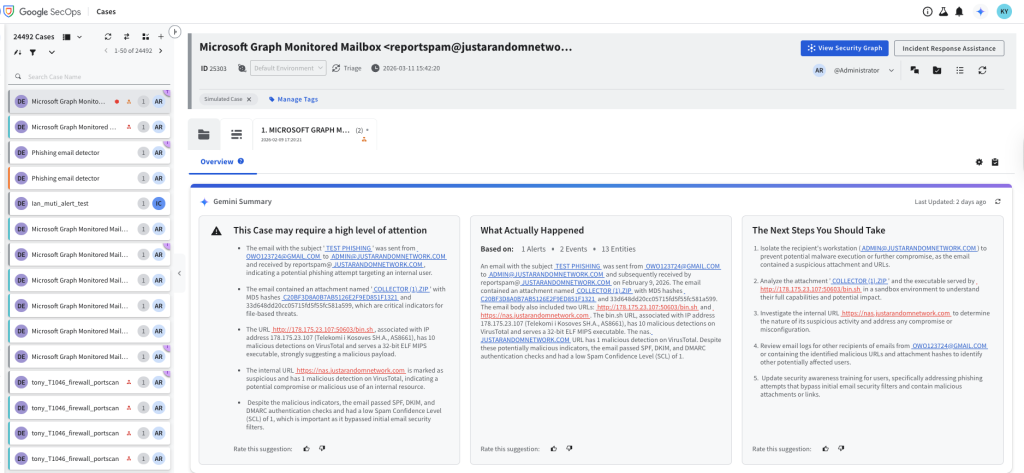Open the list icon in the case header
This screenshot has width=1024, height=473.
pyautogui.click(x=959, y=70)
